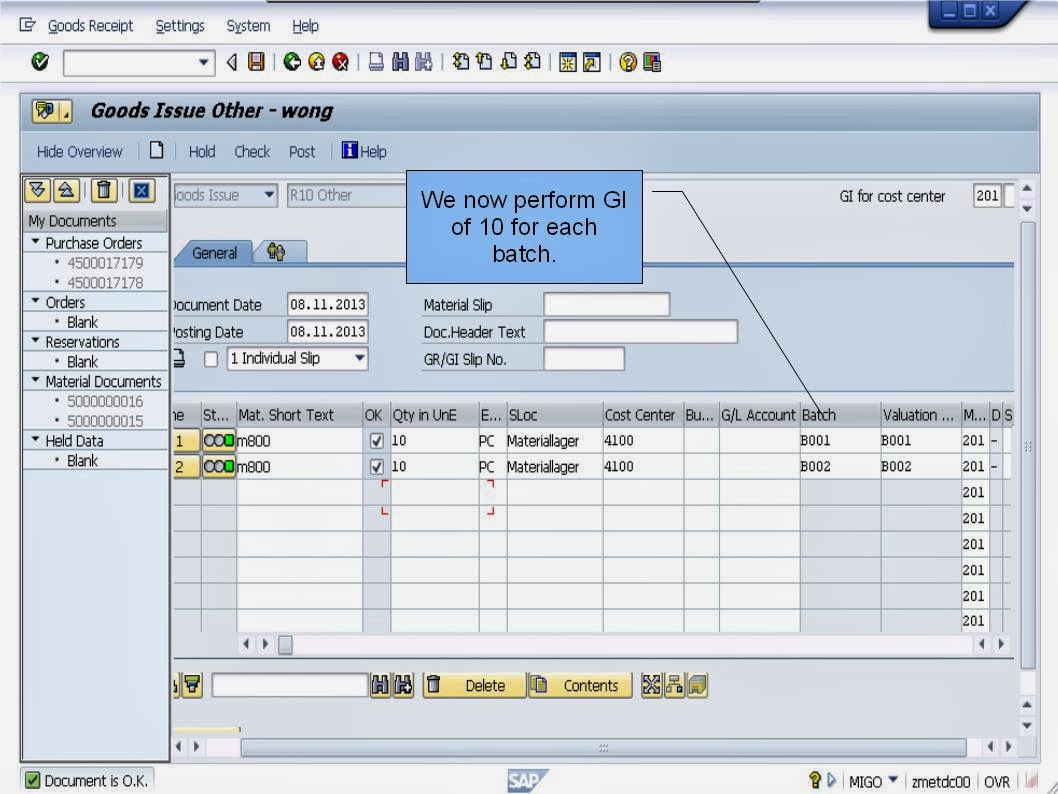Collapse the Held Data tree node
Viewport: 1058px width, 794px height.
(x=35, y=439)
